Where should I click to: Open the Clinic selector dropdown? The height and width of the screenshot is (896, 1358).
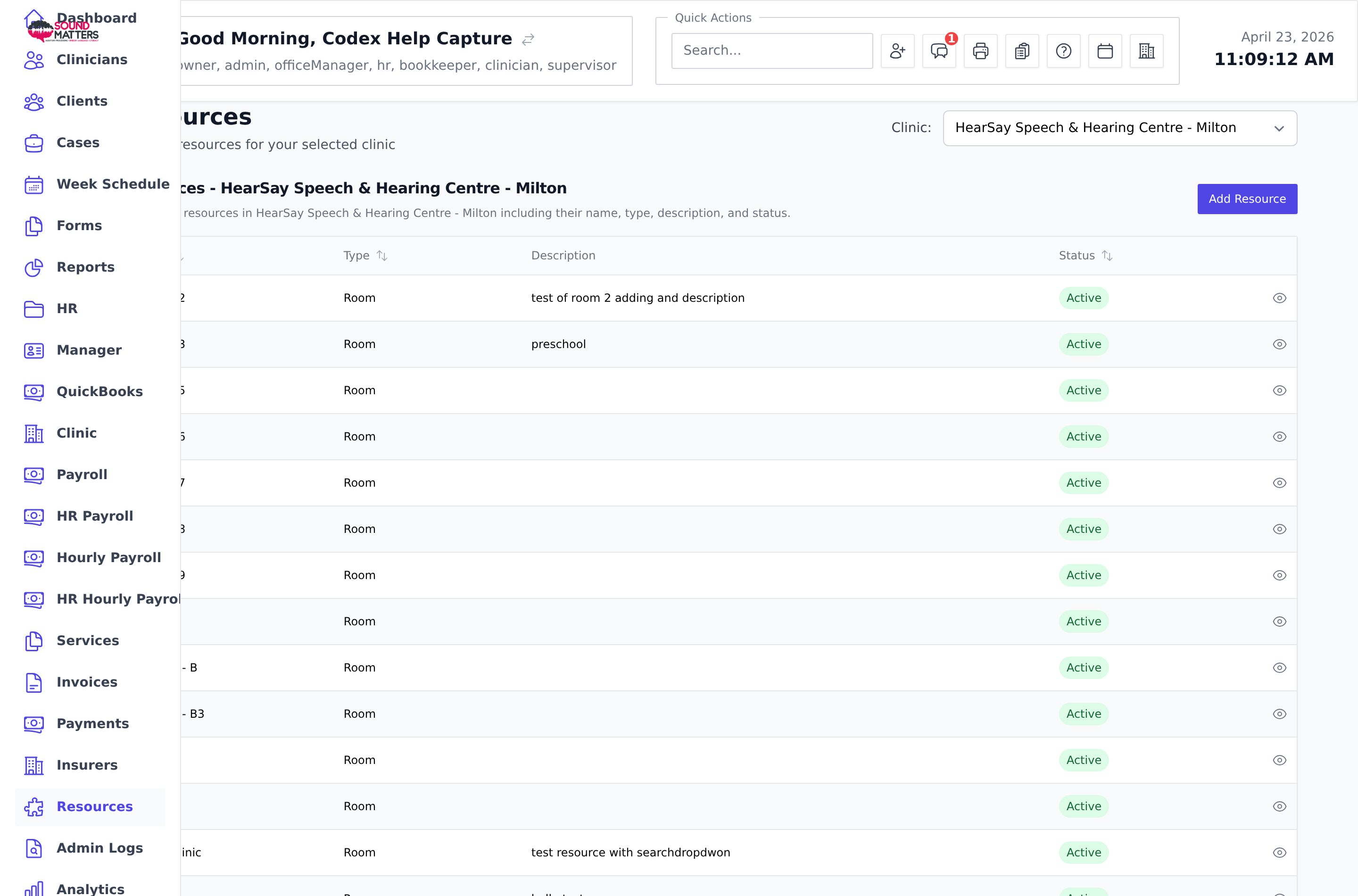tap(1120, 128)
